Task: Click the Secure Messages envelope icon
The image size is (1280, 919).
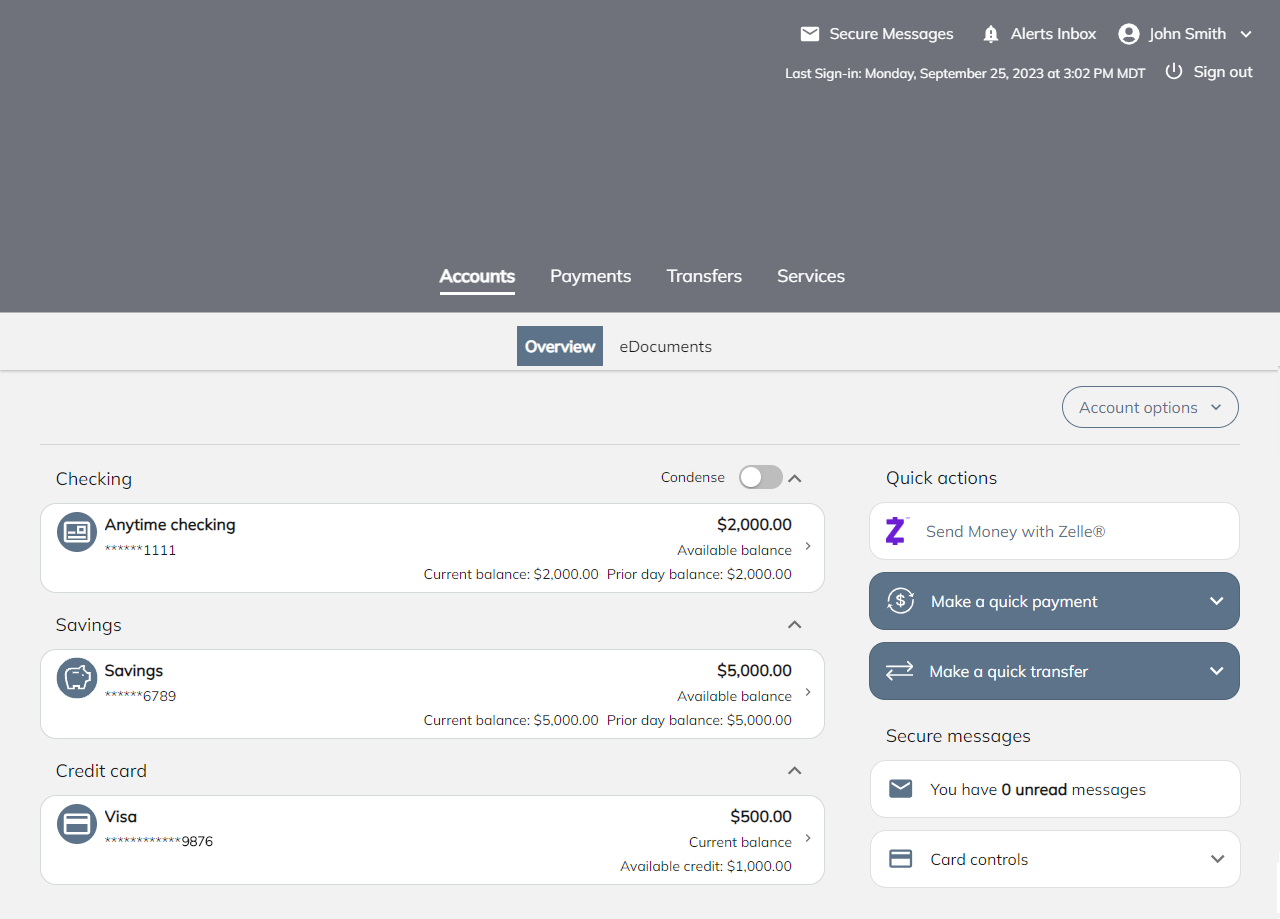Action: [x=810, y=34]
